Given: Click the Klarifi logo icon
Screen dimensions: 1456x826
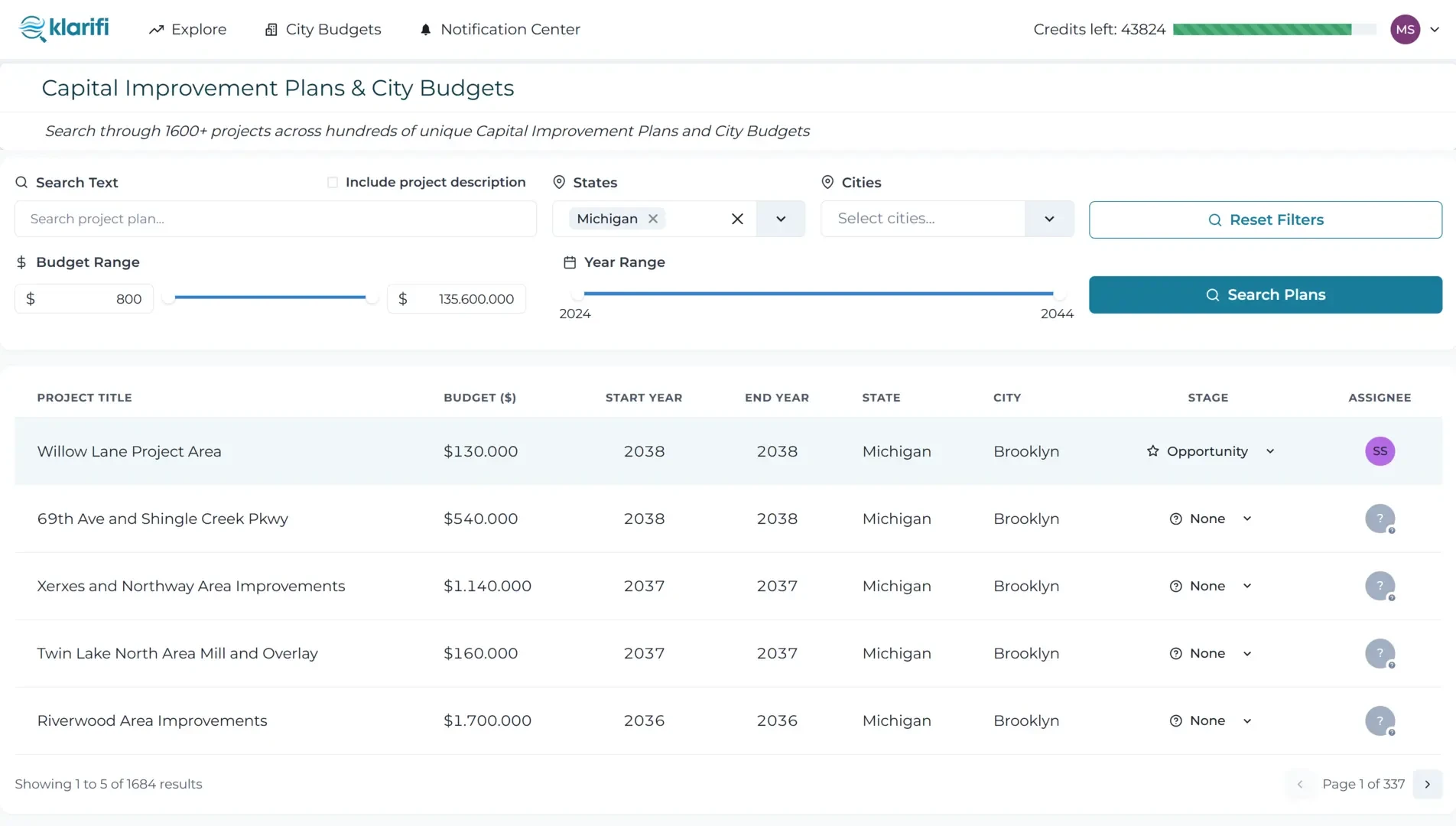Looking at the screenshot, I should [x=32, y=29].
